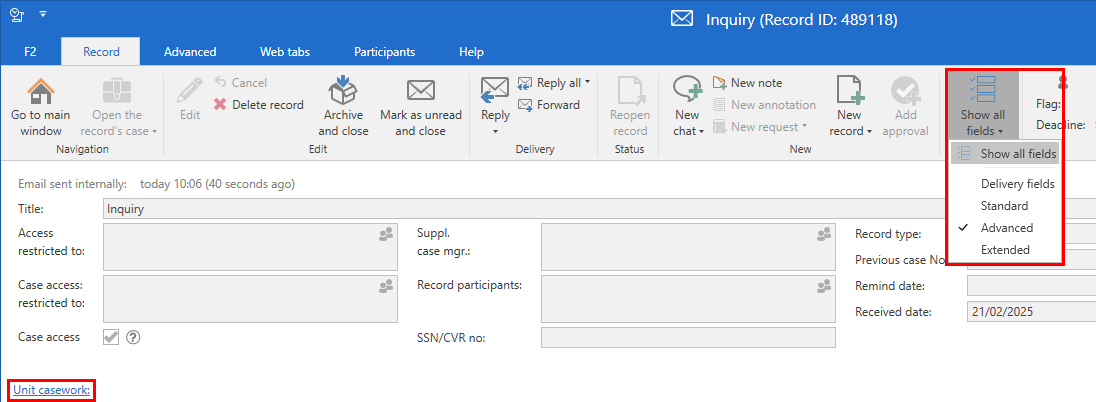Choose Extended from the fields menu

coord(1005,250)
